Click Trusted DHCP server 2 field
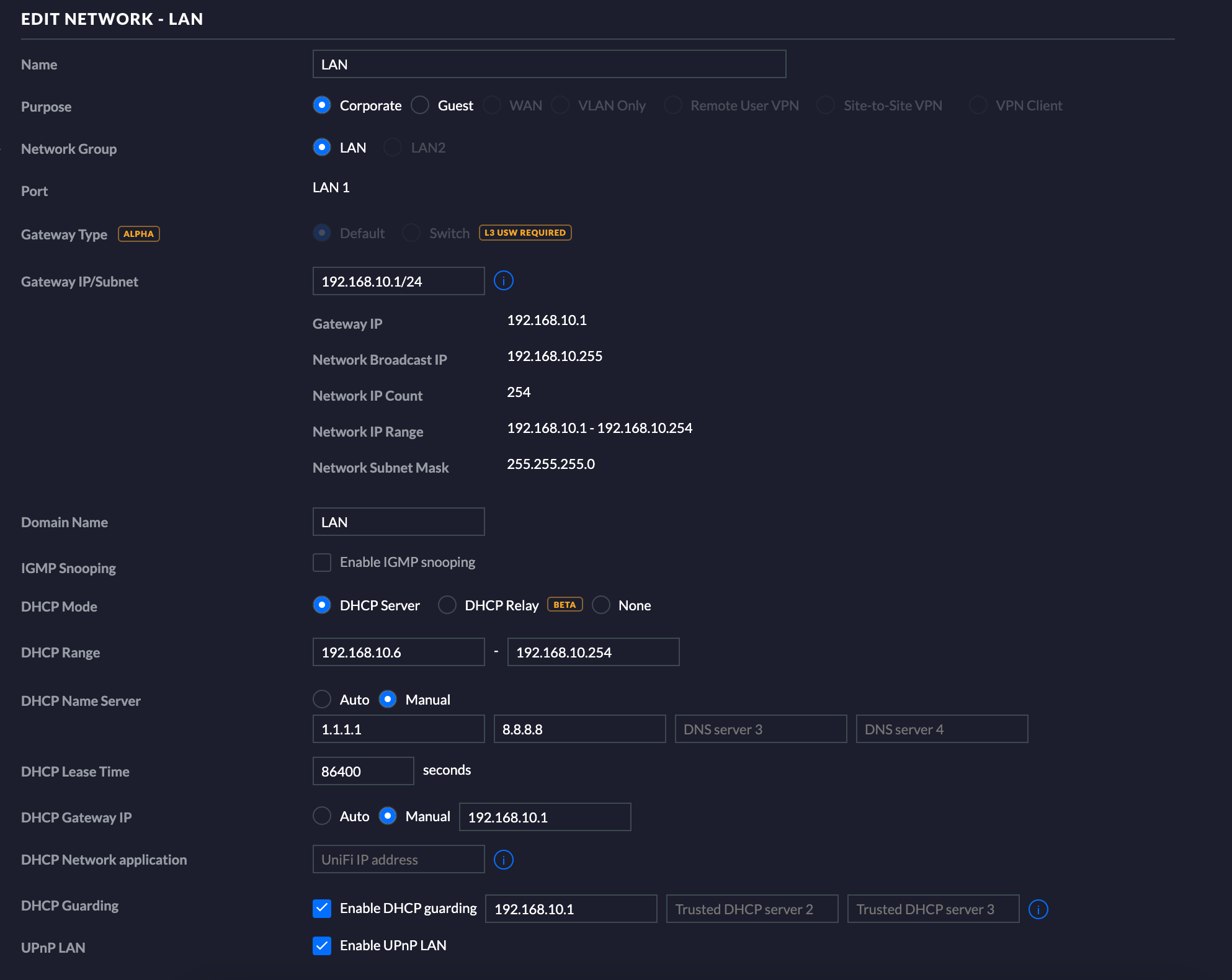The height and width of the screenshot is (980, 1232). tap(752, 909)
